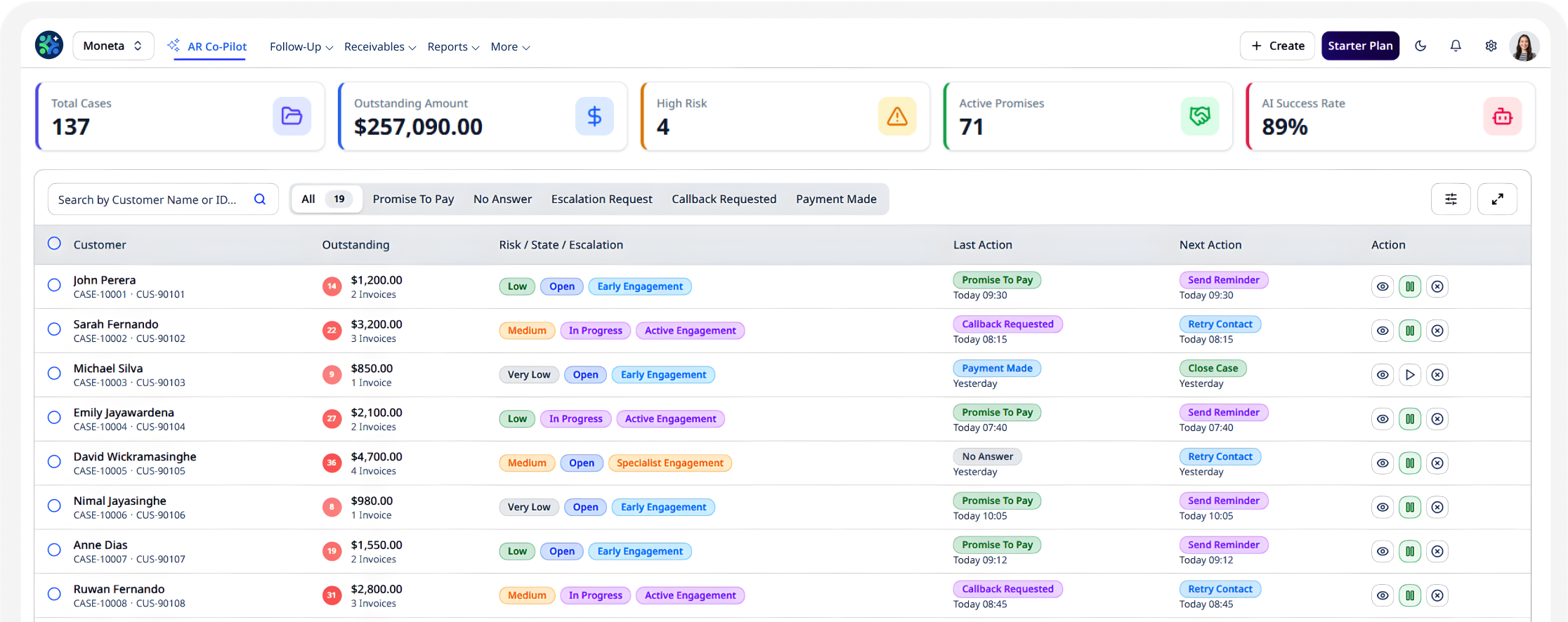
Task: Click the red 36 badge for David
Action: point(332,463)
